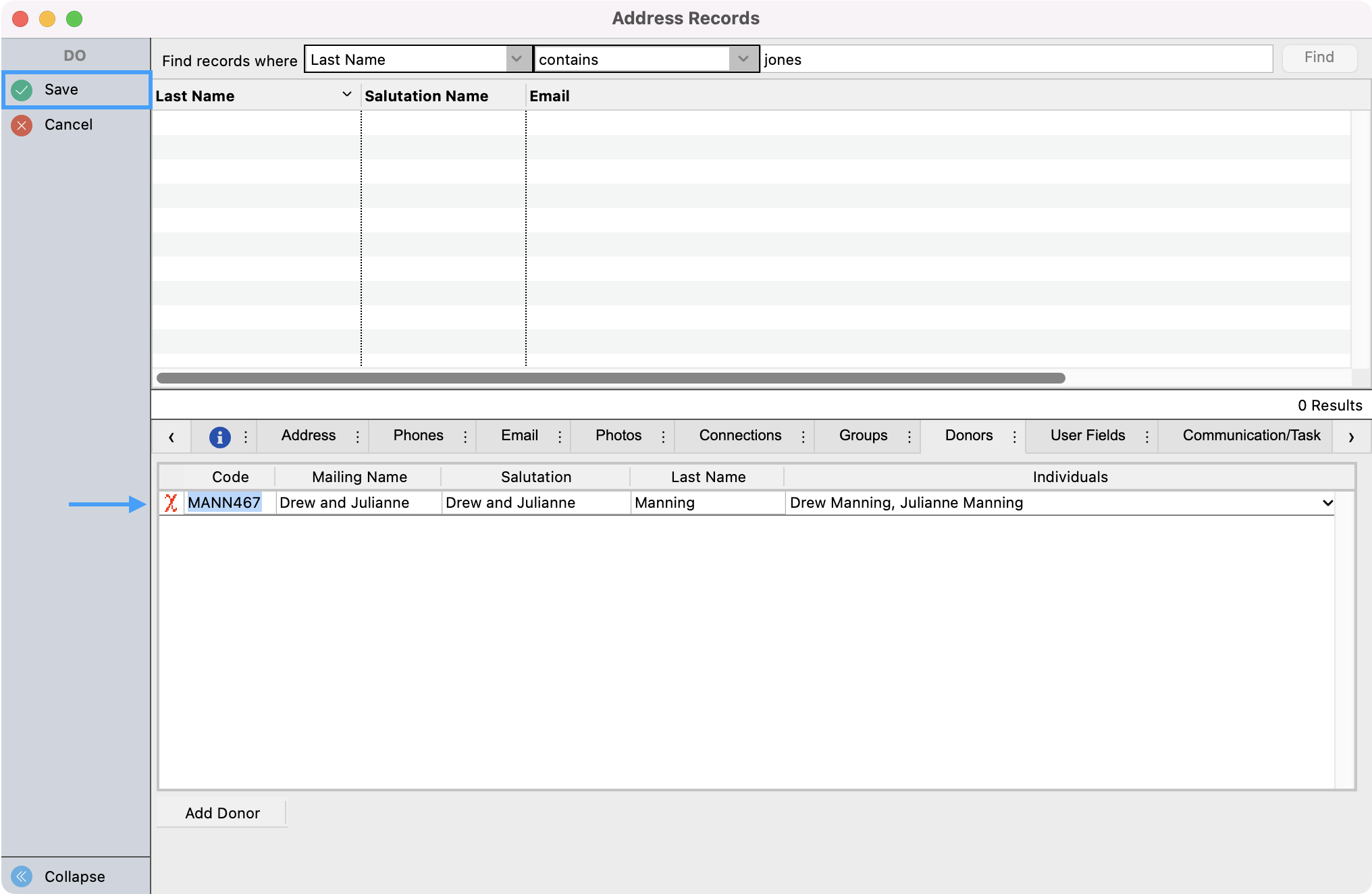
Task: Click the green Save checkmark icon
Action: (x=22, y=90)
